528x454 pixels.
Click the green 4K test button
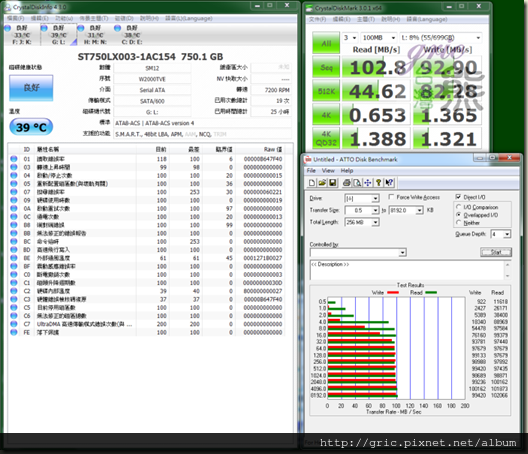[x=326, y=115]
